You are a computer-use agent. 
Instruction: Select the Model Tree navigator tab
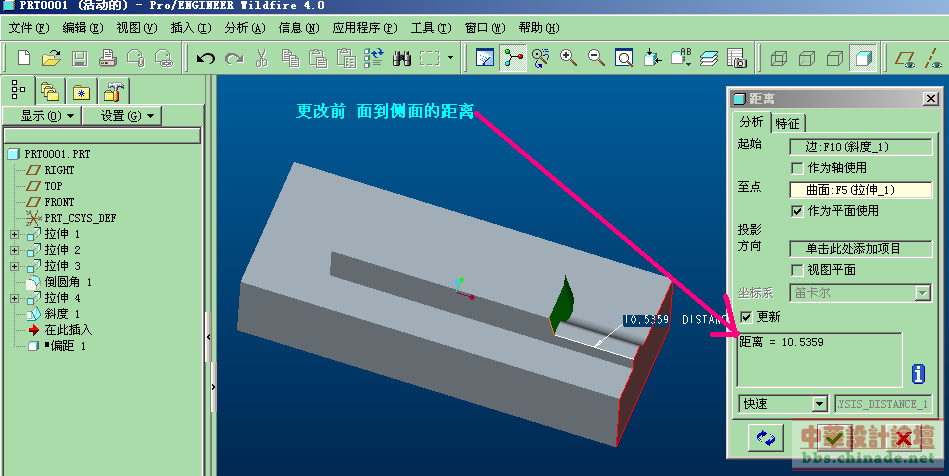pyautogui.click(x=18, y=91)
